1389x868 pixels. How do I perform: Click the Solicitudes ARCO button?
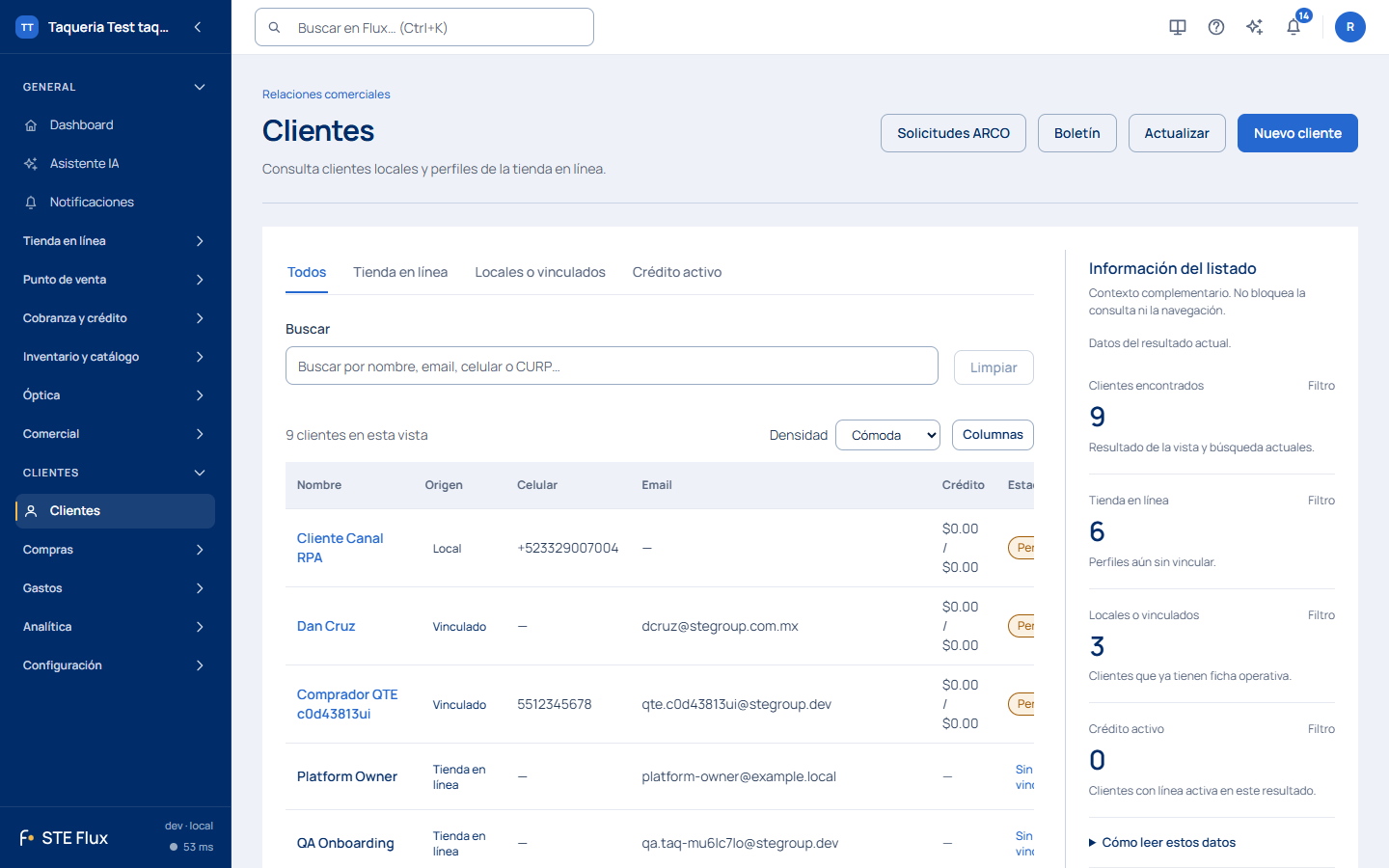[953, 133]
